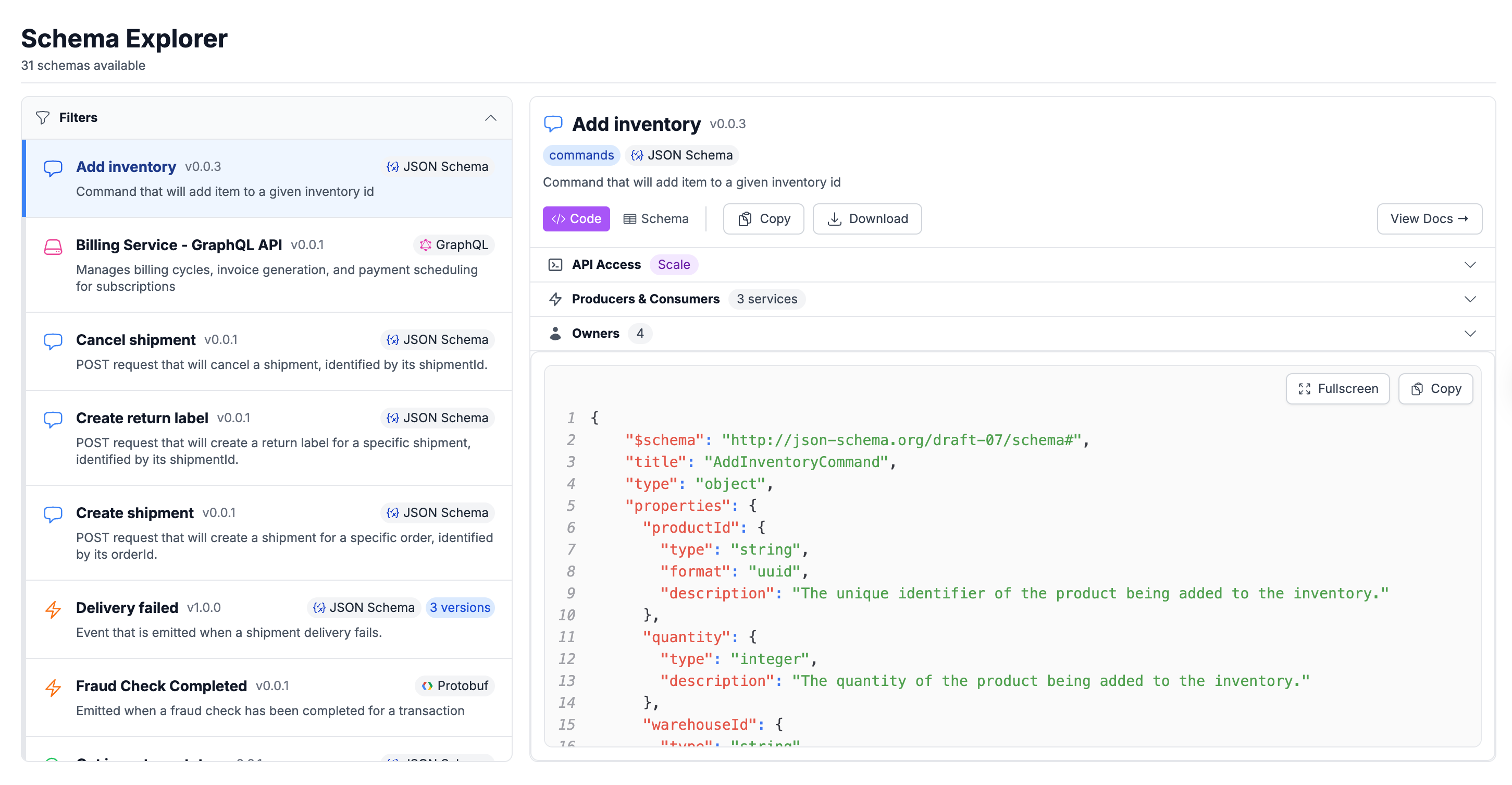
Task: Switch to the Code view
Action: click(x=576, y=218)
